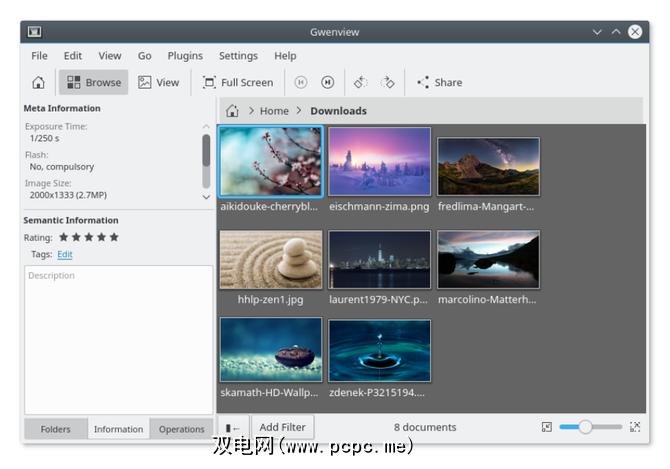Image resolution: width=670 pixels, height=469 pixels.
Task: Toggle View mode button
Action: coord(159,83)
